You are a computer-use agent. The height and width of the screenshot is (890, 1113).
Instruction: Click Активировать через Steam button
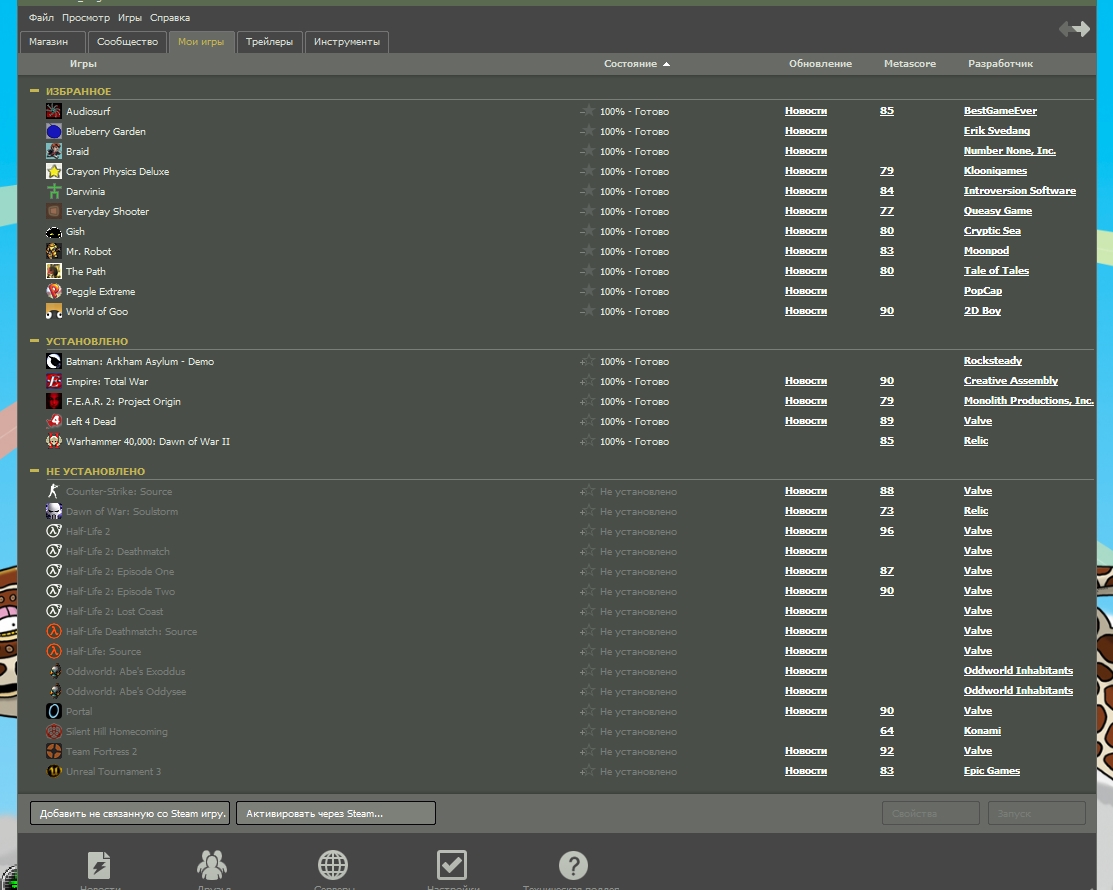[336, 813]
